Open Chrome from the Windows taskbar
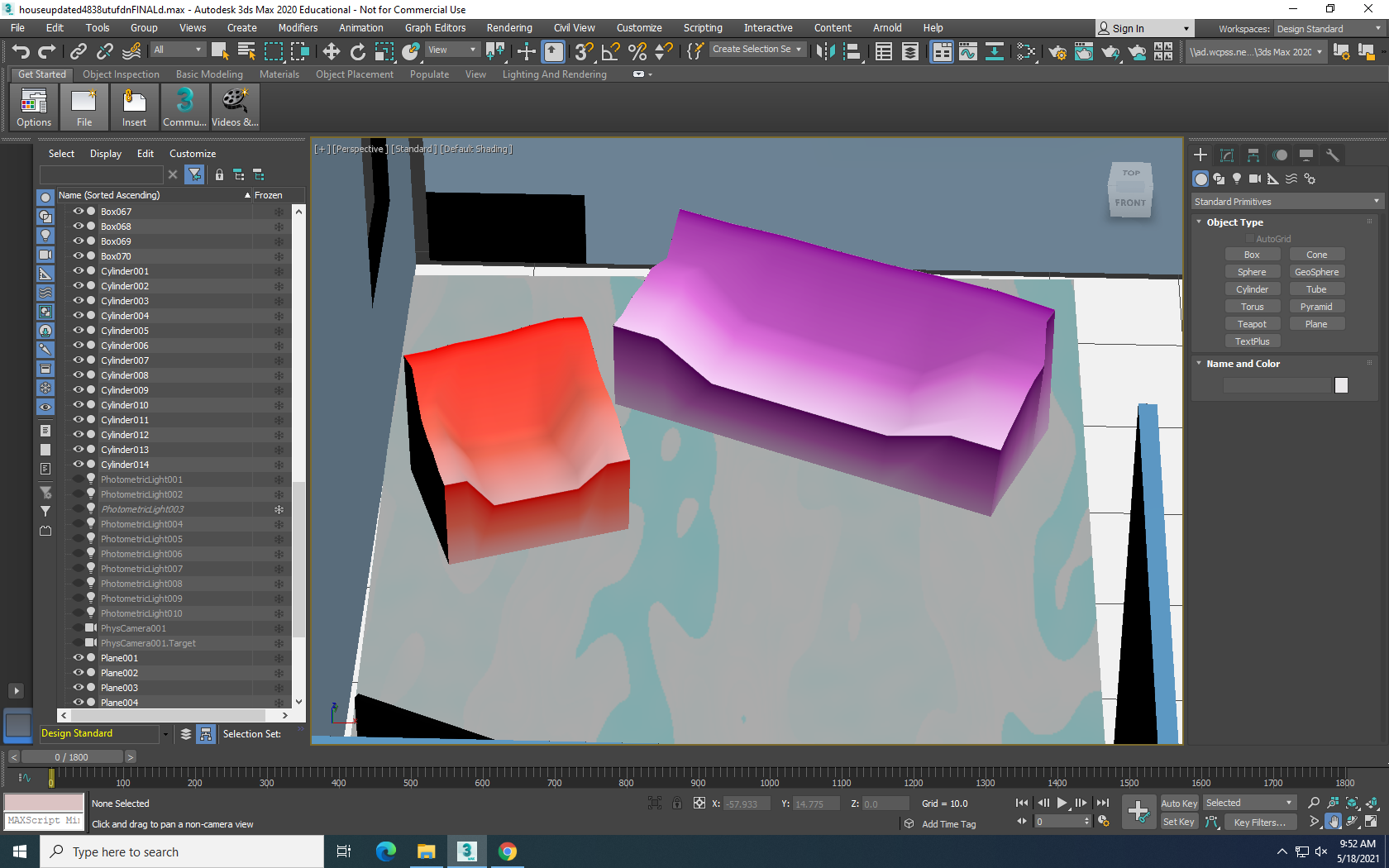 pyautogui.click(x=508, y=851)
